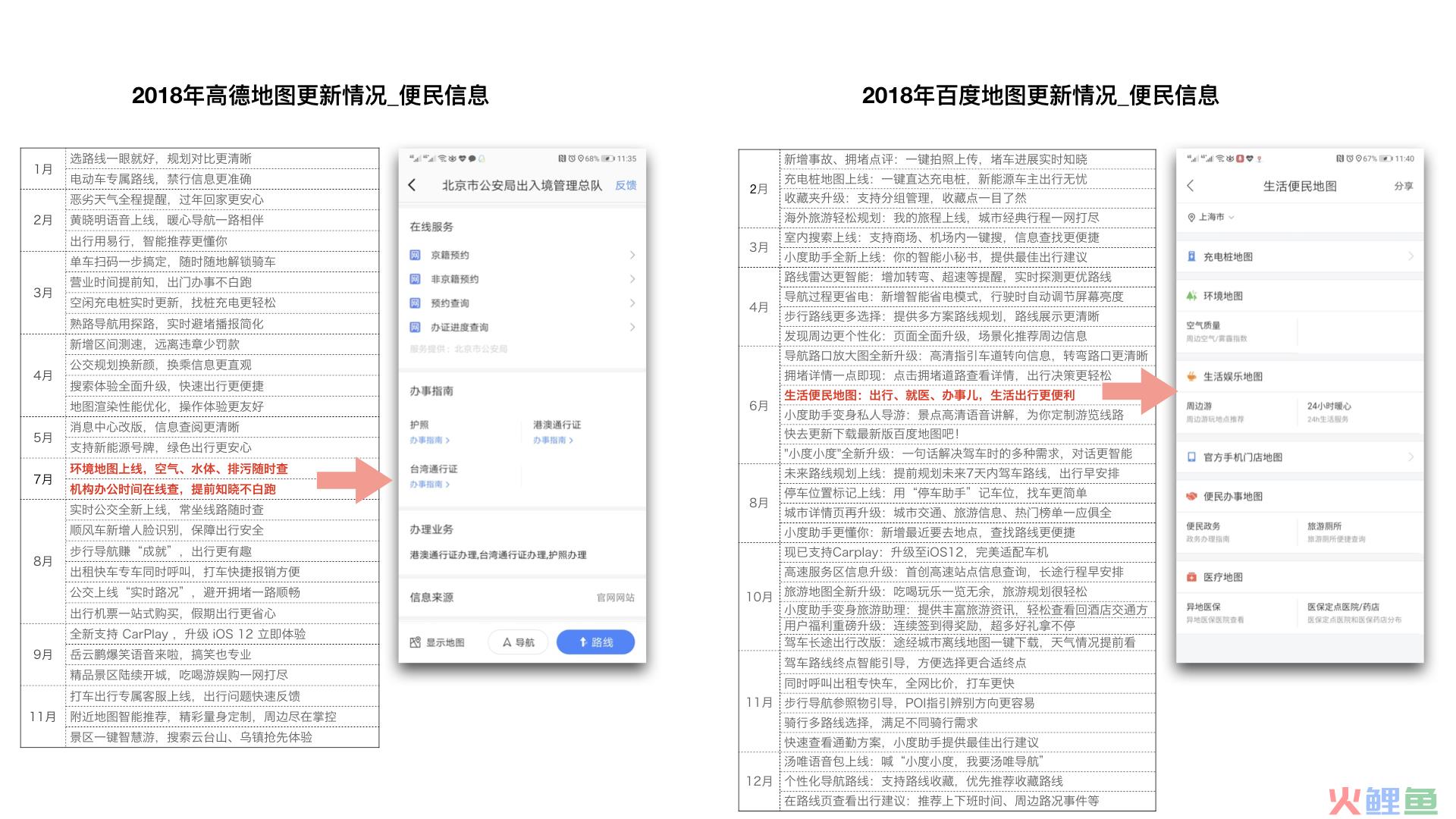The width and height of the screenshot is (1456, 819).
Task: Open 异地医保 entry
Action: [1215, 613]
